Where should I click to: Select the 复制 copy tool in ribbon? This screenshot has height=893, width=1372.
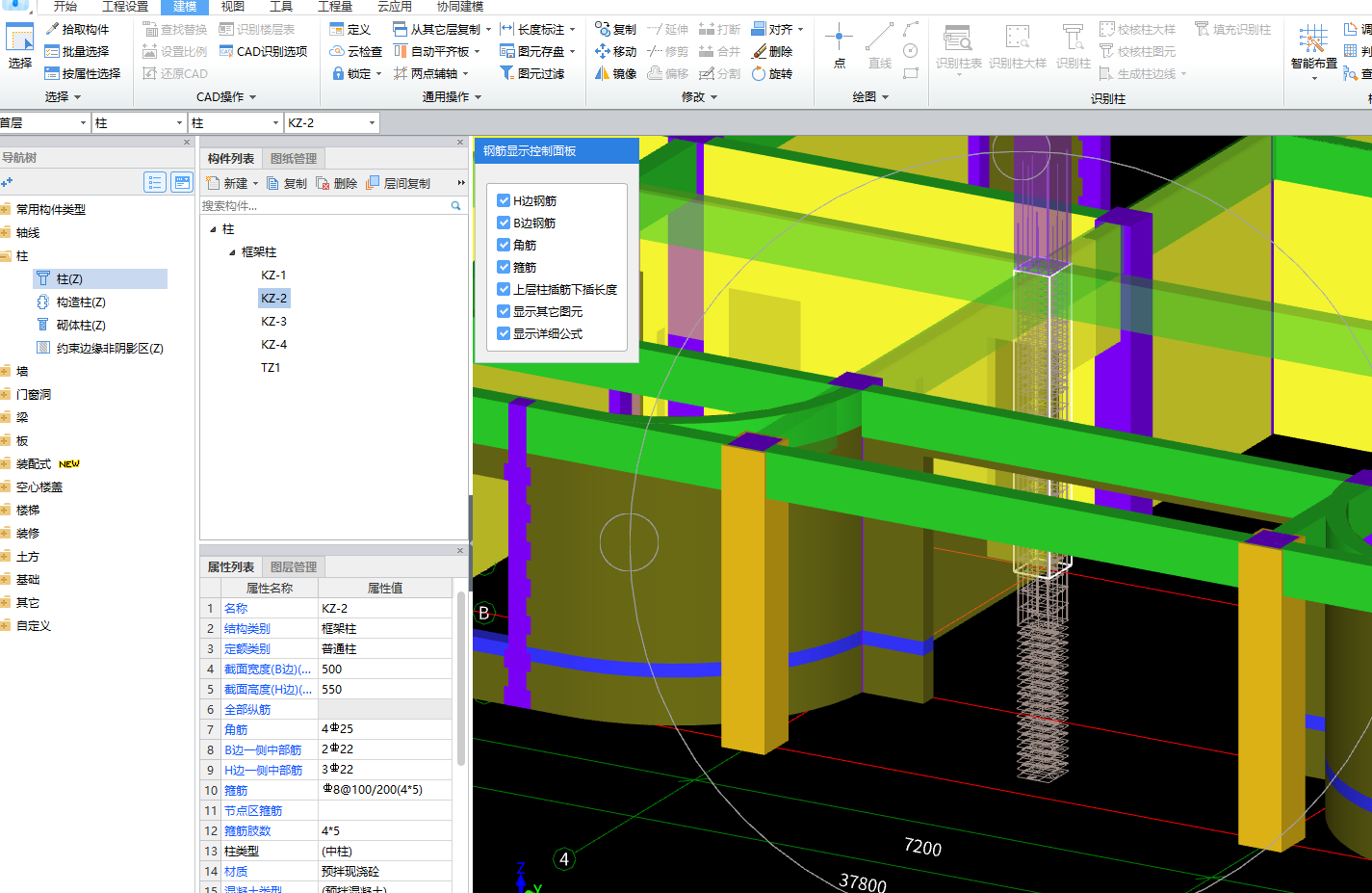pos(615,29)
